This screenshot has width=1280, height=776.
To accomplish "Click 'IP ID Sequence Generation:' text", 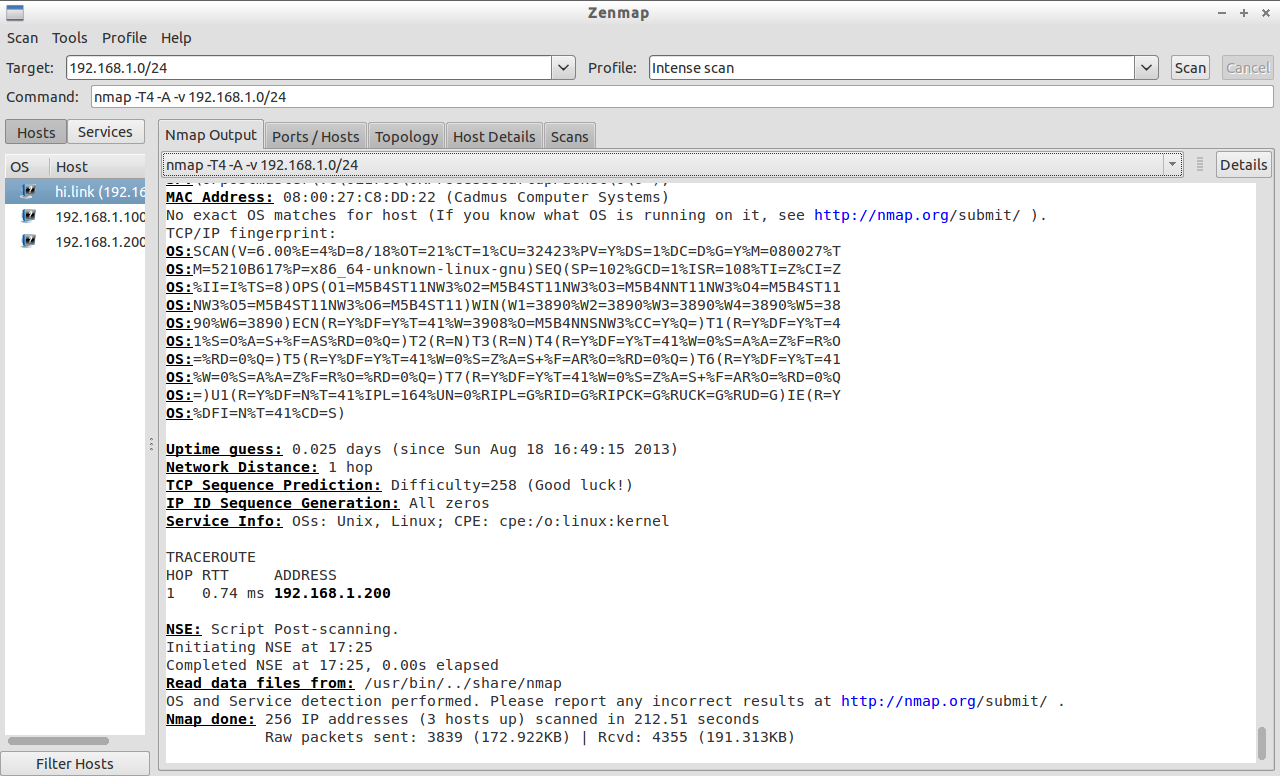I will [283, 503].
